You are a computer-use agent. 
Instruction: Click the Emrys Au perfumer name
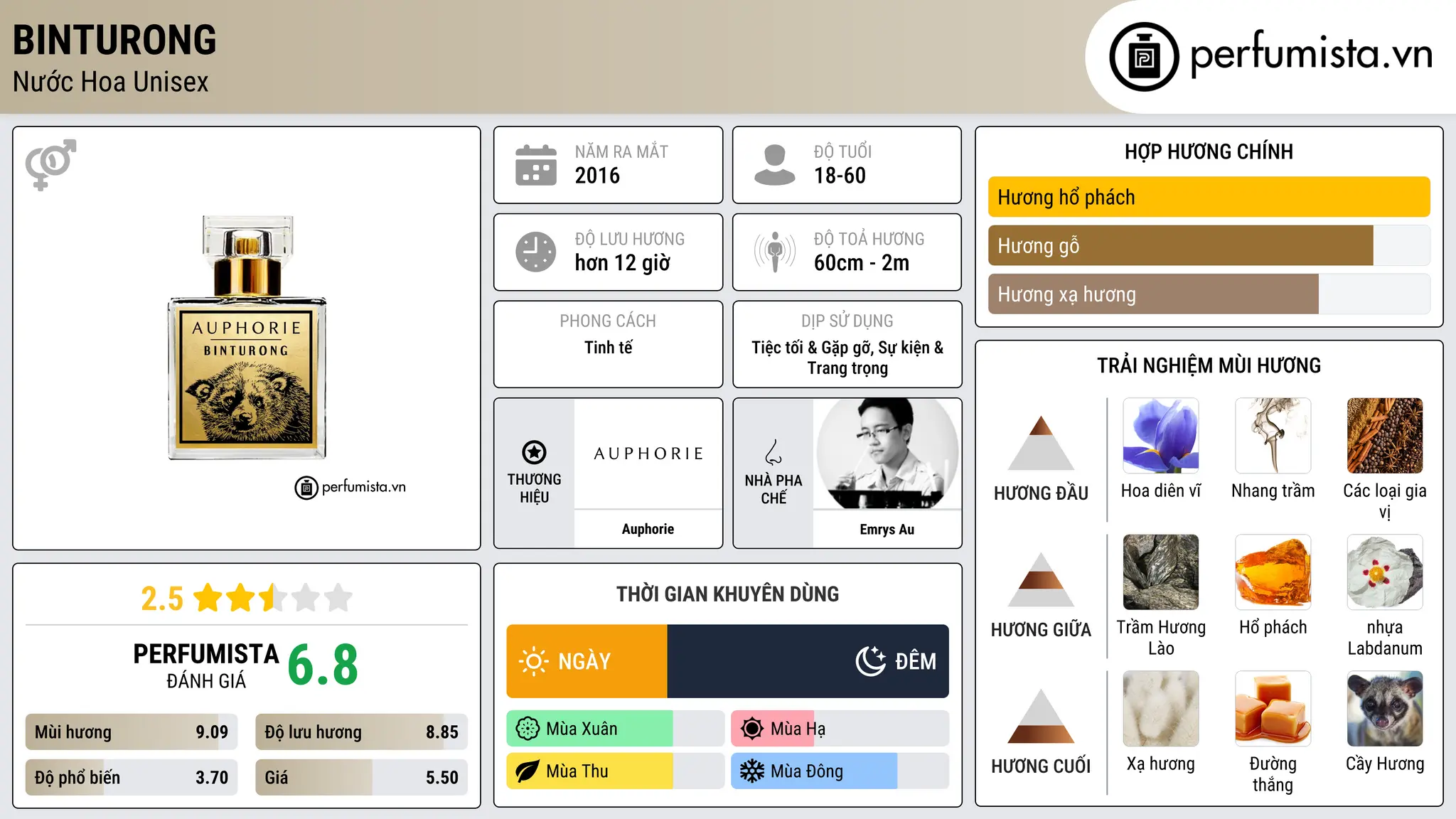(887, 530)
